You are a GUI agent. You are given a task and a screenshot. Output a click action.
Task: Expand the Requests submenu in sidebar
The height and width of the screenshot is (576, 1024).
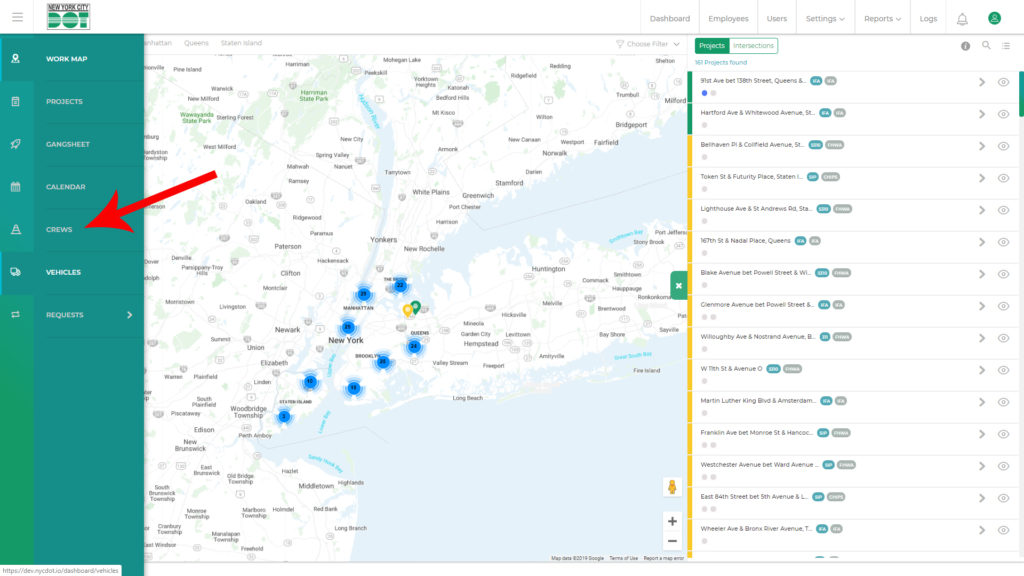(129, 315)
